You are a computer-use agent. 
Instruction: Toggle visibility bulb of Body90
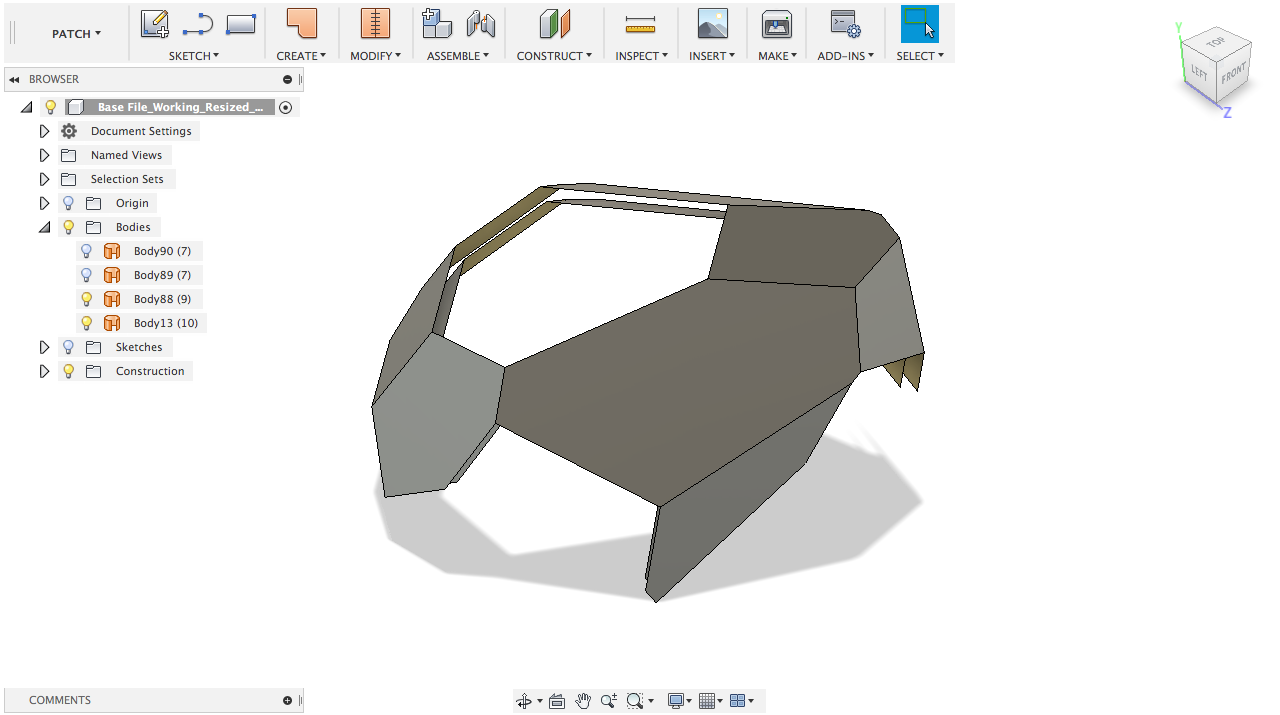click(x=86, y=251)
